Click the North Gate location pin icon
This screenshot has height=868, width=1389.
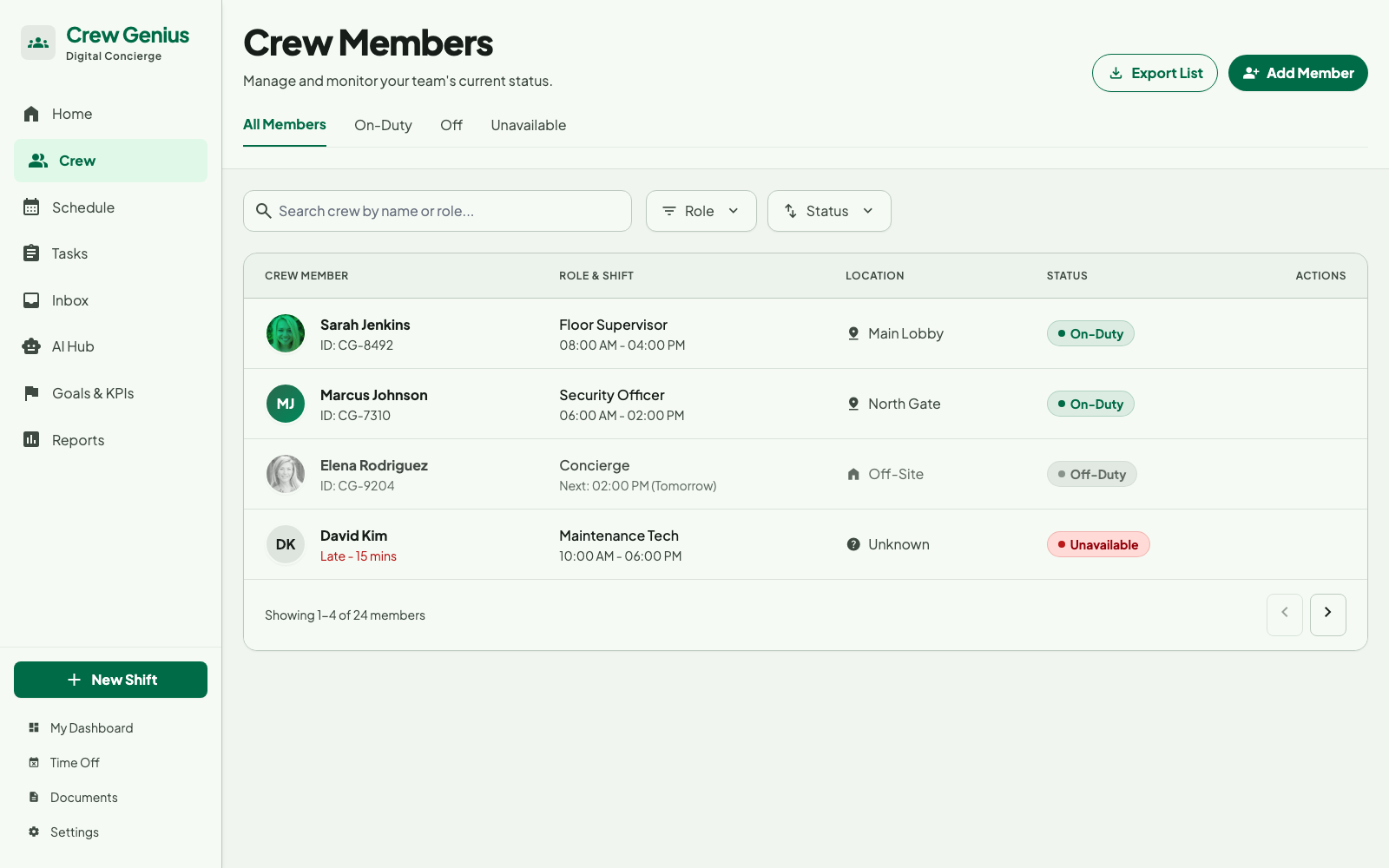click(853, 404)
